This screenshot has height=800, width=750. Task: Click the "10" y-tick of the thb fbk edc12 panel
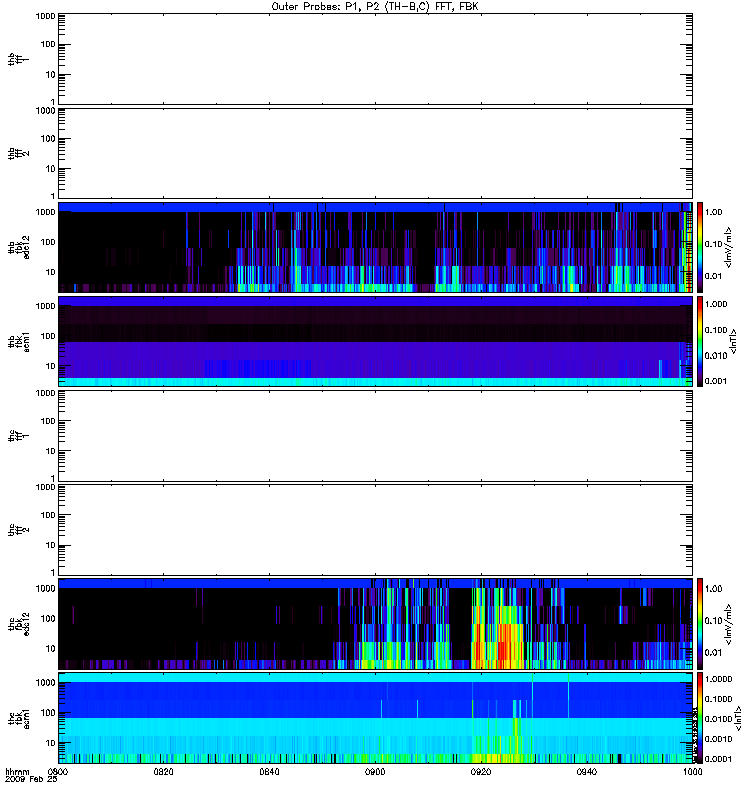tap(51, 272)
